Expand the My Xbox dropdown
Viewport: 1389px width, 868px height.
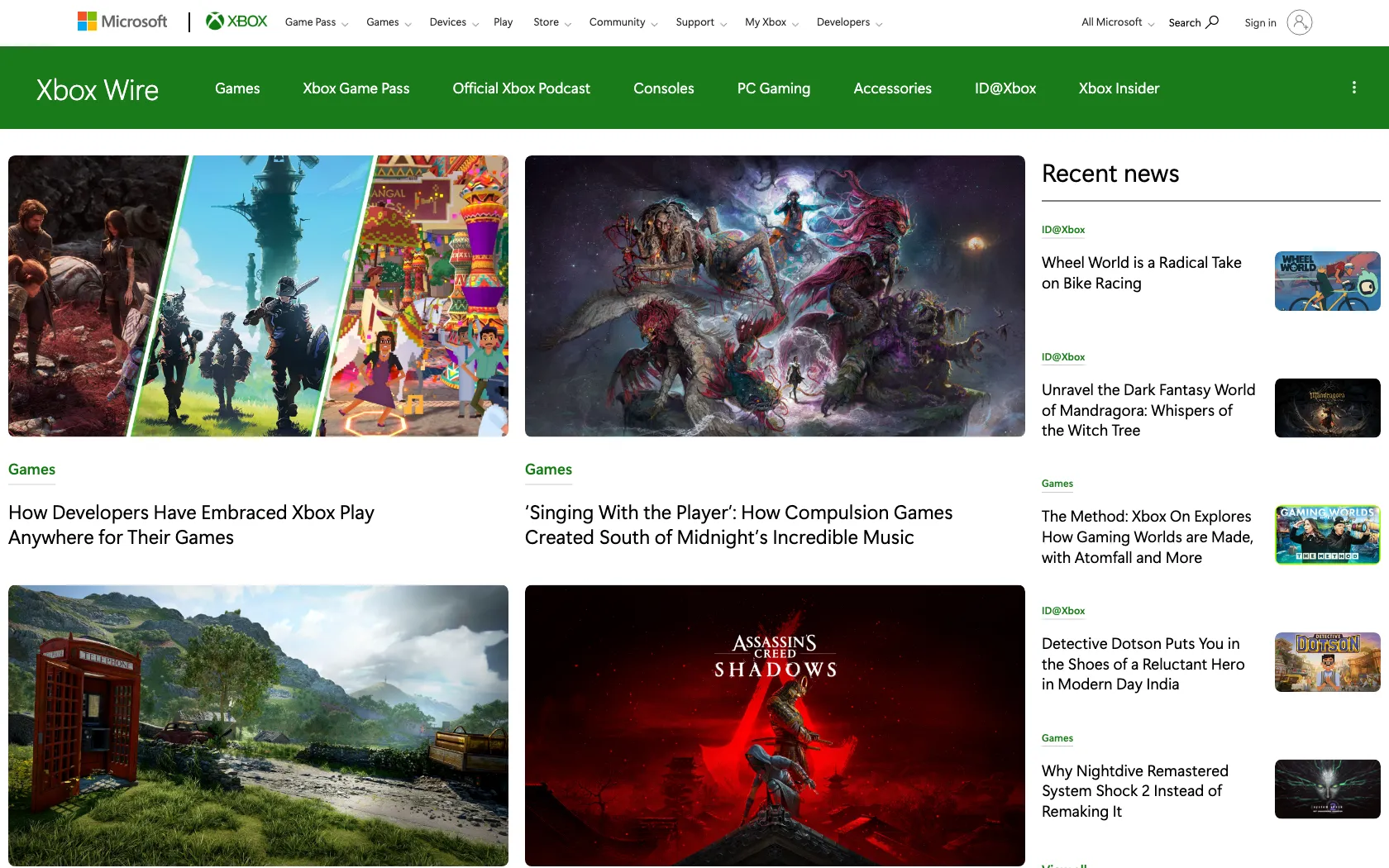pos(771,22)
